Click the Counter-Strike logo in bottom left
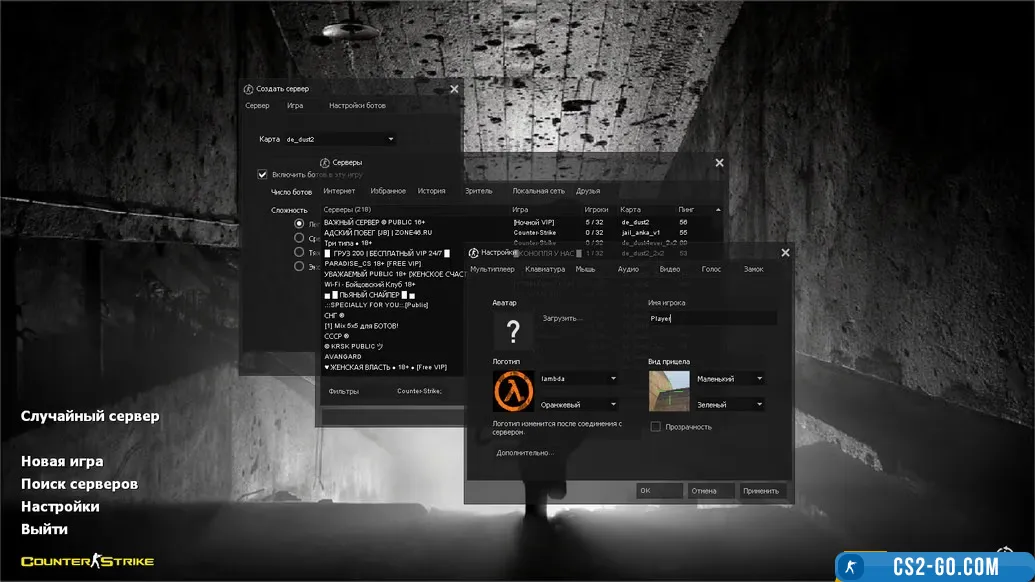The image size is (1035, 582). click(x=88, y=561)
